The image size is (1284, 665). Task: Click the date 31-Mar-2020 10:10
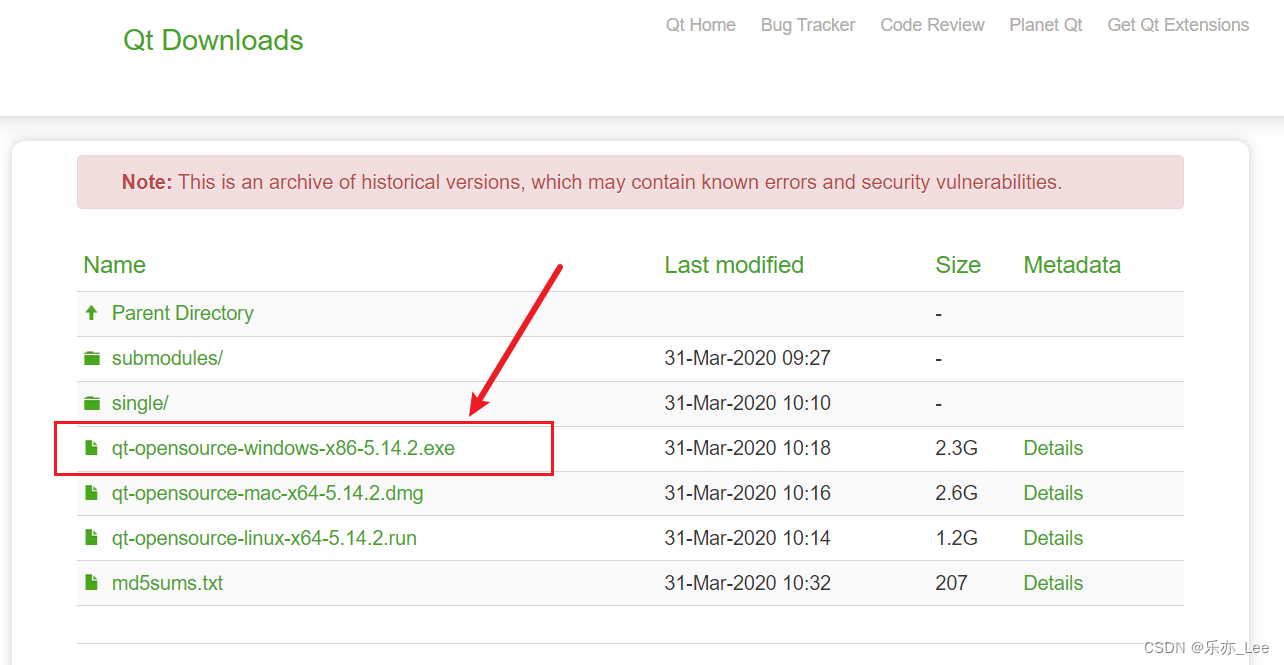[x=747, y=403]
